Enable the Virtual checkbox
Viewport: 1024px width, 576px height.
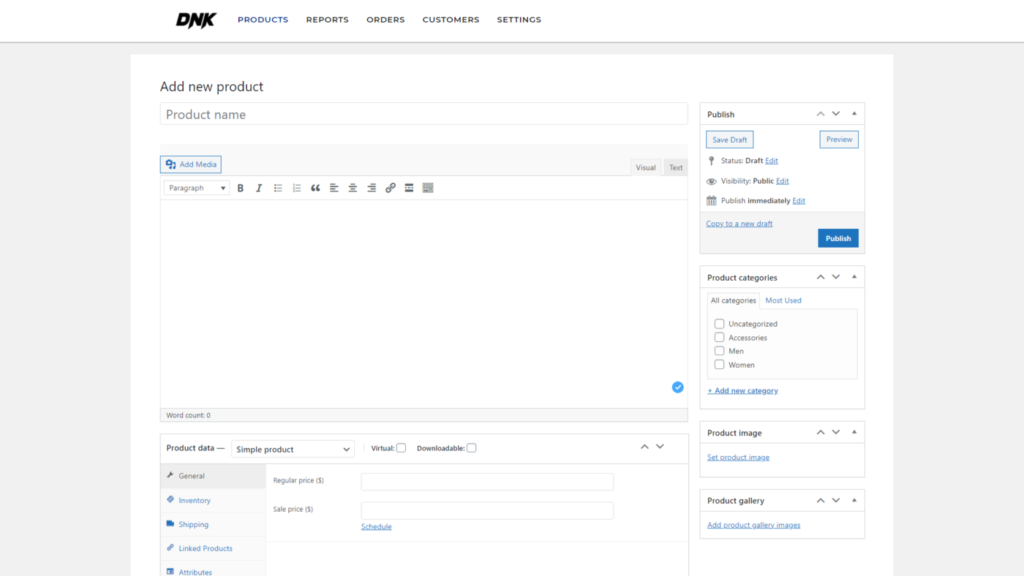(x=401, y=448)
